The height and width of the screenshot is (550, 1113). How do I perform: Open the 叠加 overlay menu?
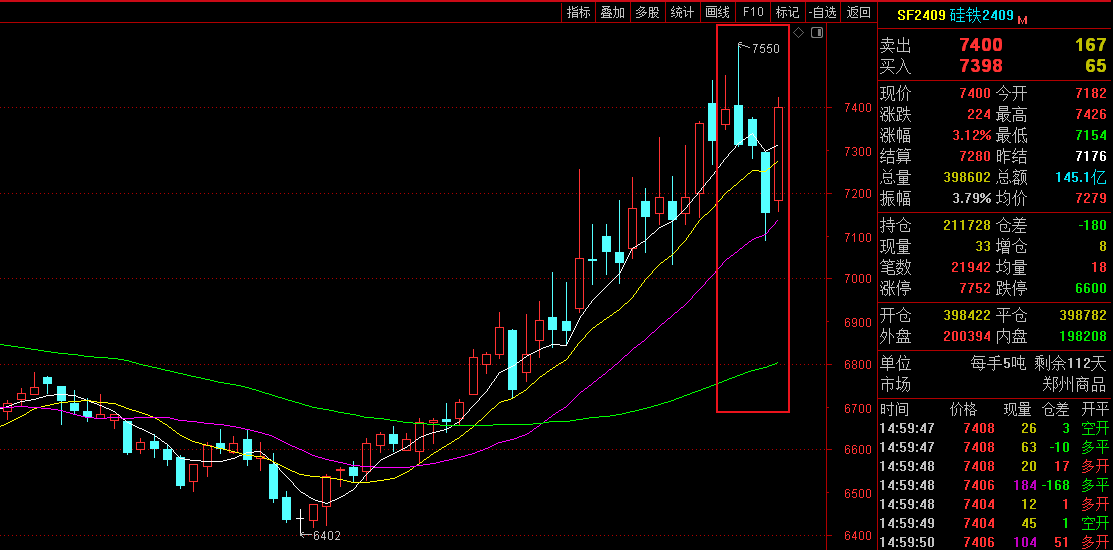click(x=613, y=12)
